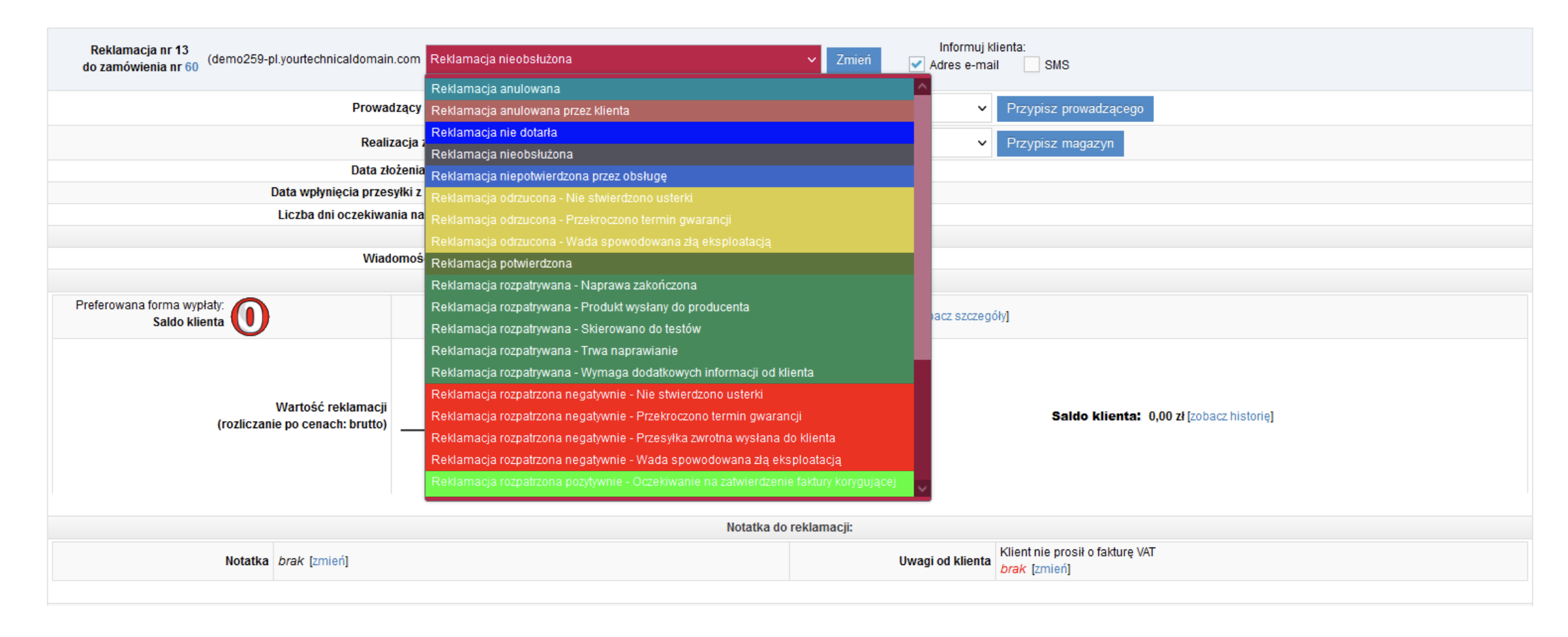The width and height of the screenshot is (1568, 637).
Task: Choose Rozpatrzona negatywnie - Przesyłka zwrotna wysłana do klienta
Action: (x=669, y=439)
